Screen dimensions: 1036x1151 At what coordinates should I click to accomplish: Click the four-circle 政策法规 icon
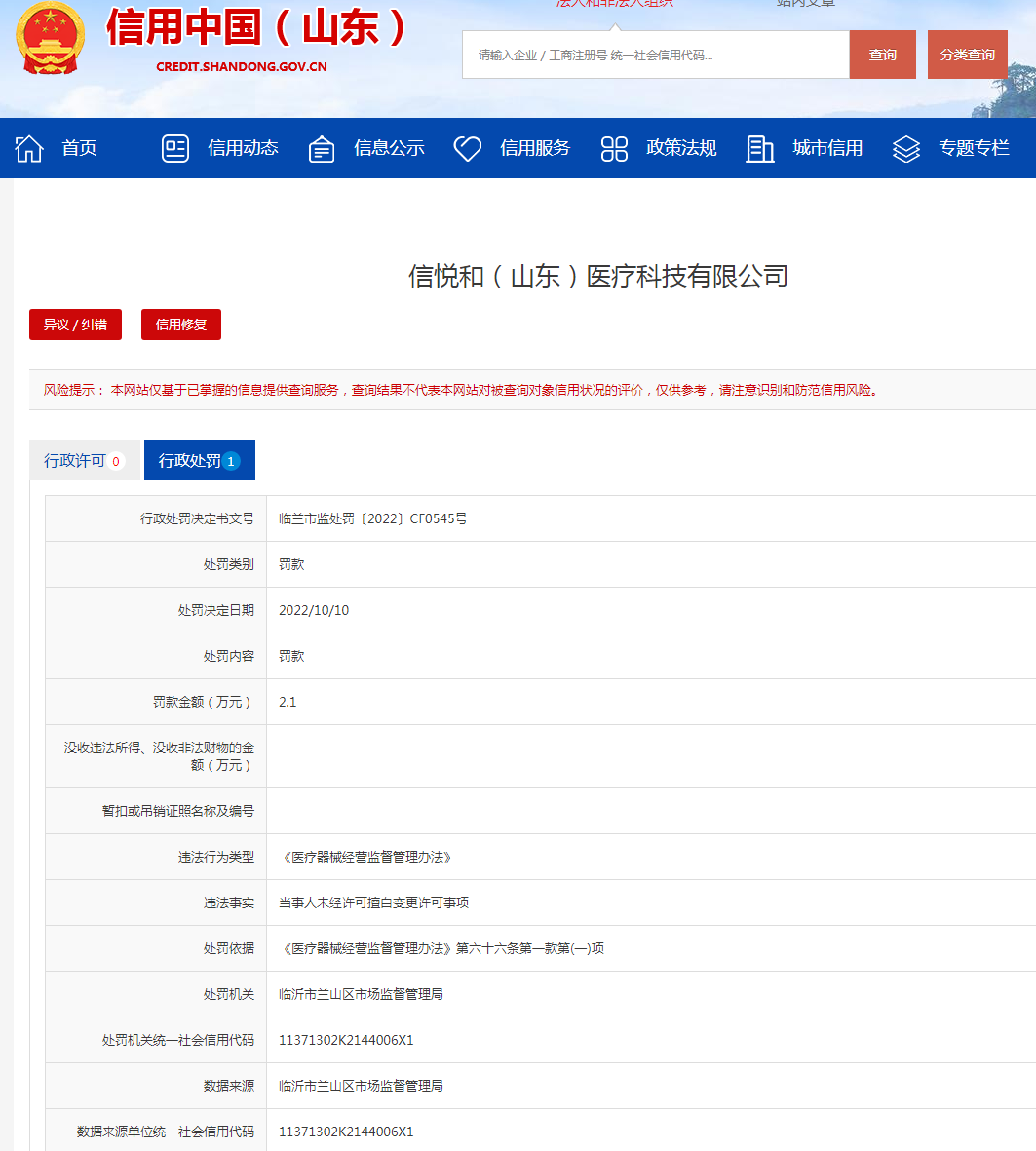(x=614, y=148)
